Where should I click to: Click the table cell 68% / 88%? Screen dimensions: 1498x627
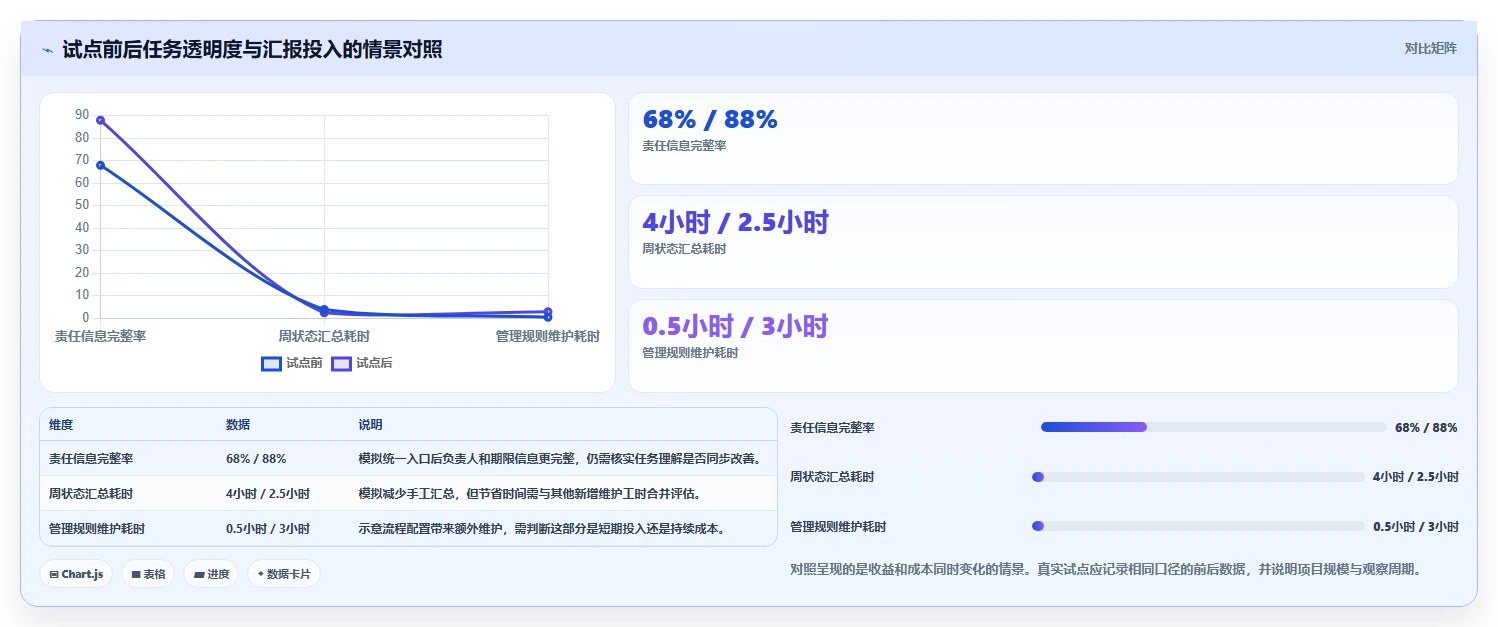point(256,459)
